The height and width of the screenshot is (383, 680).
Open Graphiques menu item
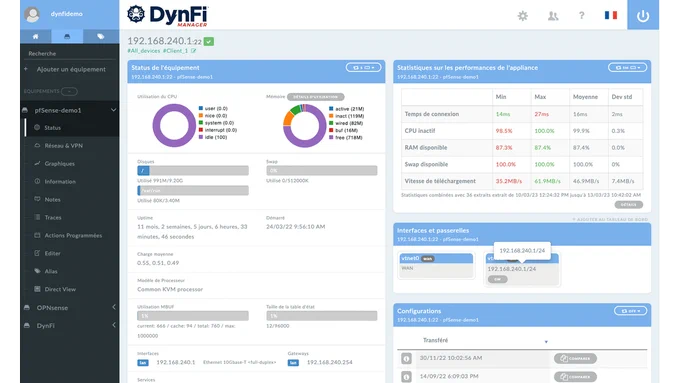point(59,164)
